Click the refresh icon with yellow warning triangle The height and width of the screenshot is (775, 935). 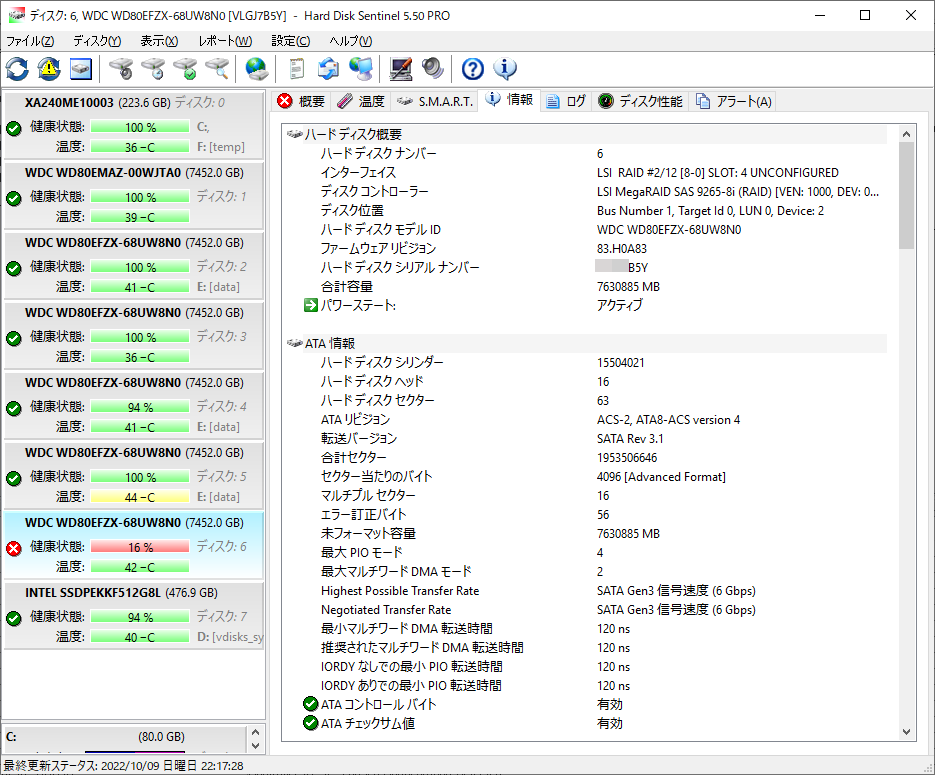tap(49, 69)
